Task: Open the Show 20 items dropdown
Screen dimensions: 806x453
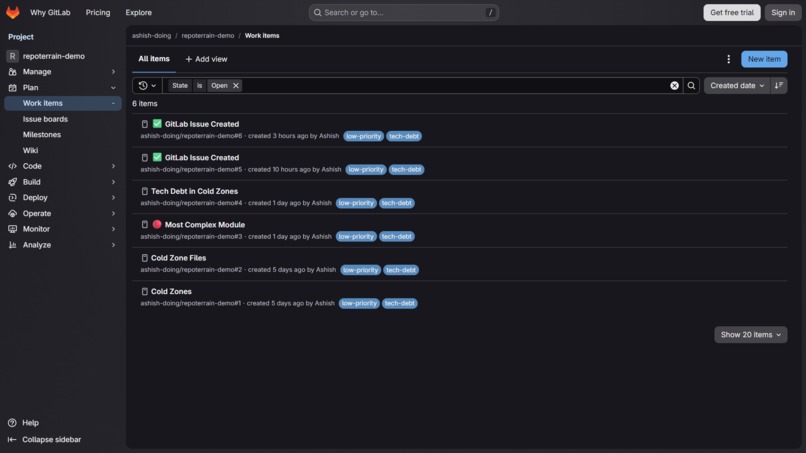Action: 750,335
